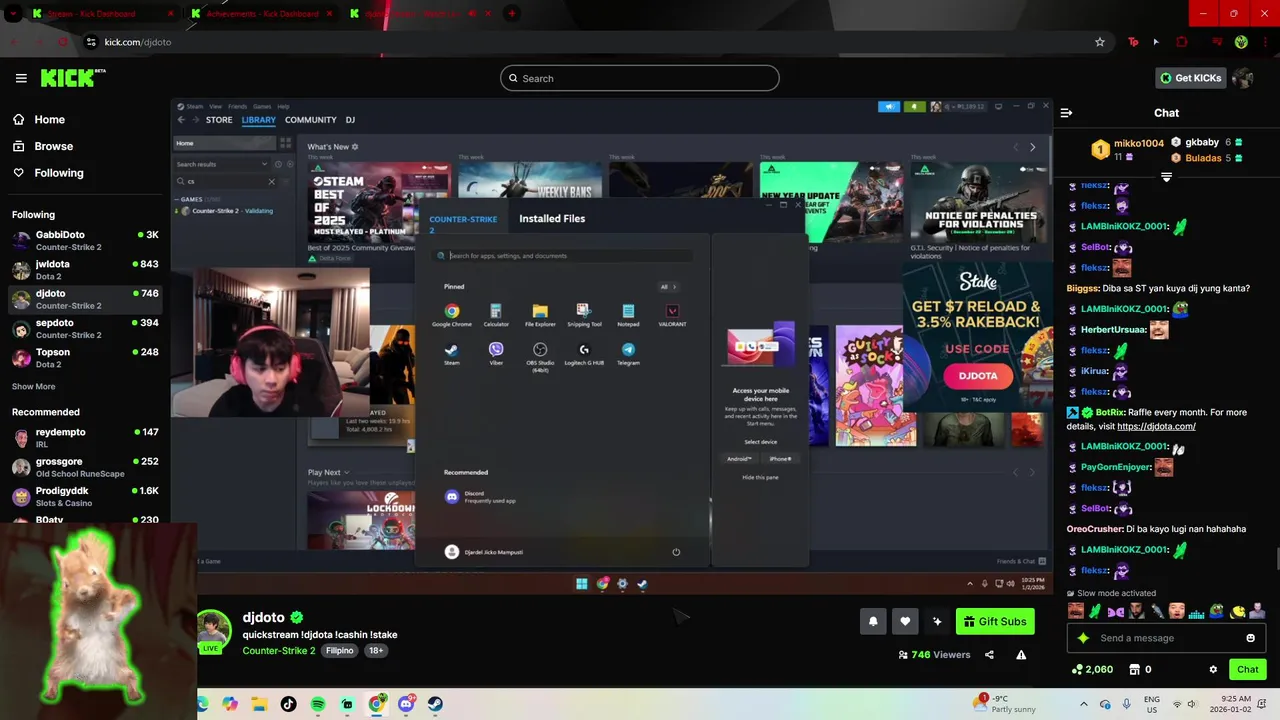Reload the page in browser
Viewport: 1280px width, 720px height.
point(63,42)
